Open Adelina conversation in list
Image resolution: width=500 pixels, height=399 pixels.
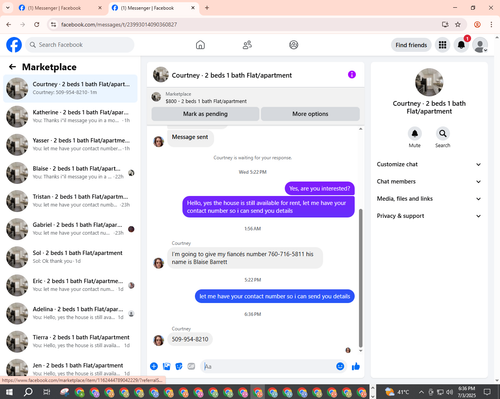tap(70, 313)
